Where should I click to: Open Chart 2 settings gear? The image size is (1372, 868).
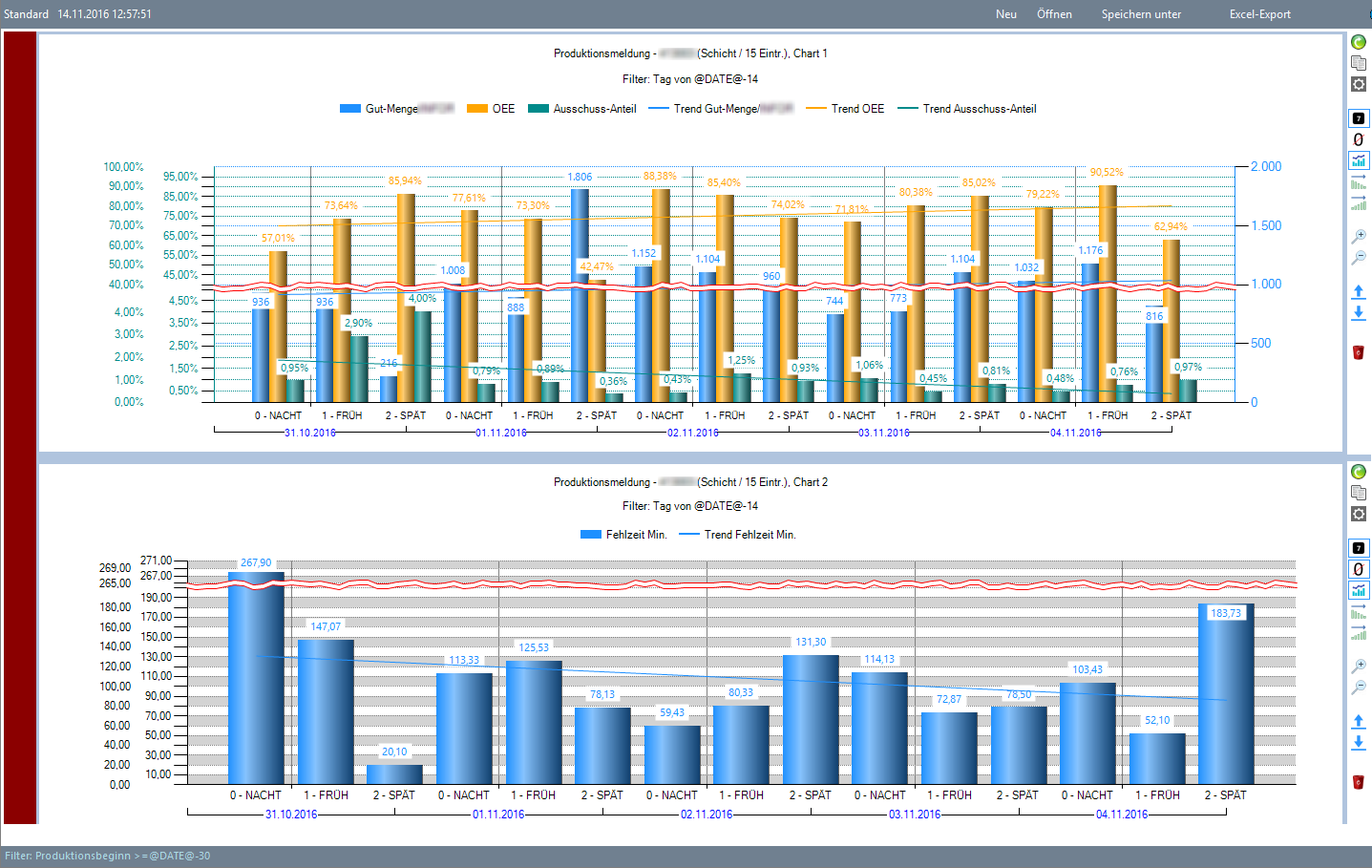tap(1359, 514)
